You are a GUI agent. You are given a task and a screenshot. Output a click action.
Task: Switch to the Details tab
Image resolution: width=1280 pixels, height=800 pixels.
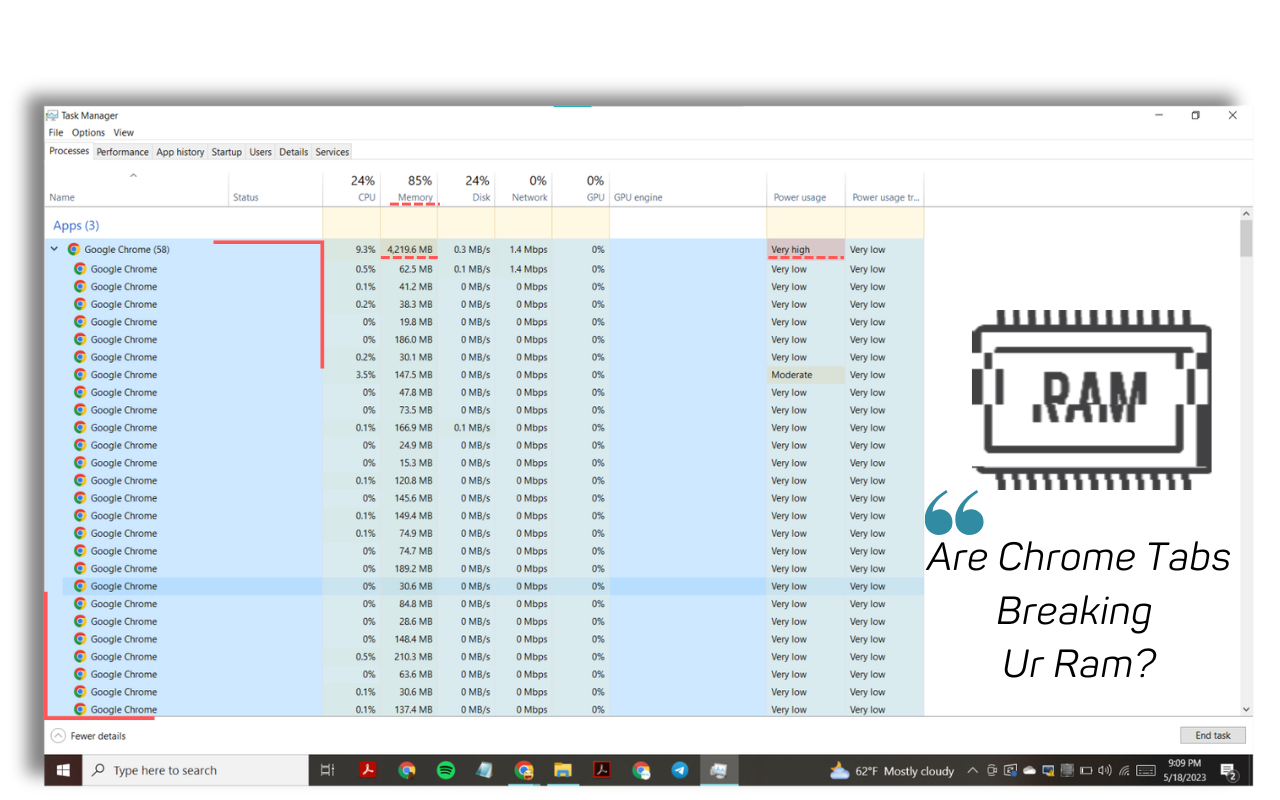294,152
